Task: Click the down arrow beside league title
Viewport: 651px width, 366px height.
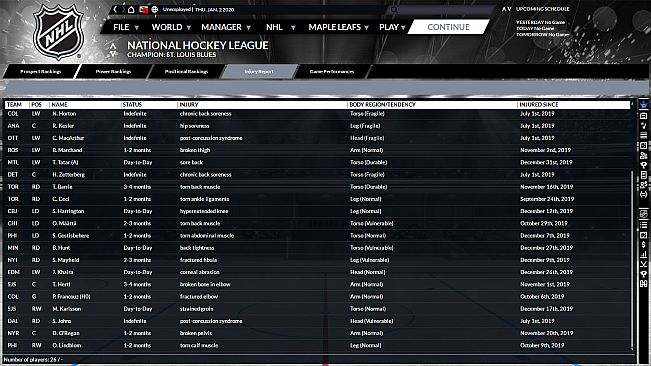Action: tap(113, 54)
